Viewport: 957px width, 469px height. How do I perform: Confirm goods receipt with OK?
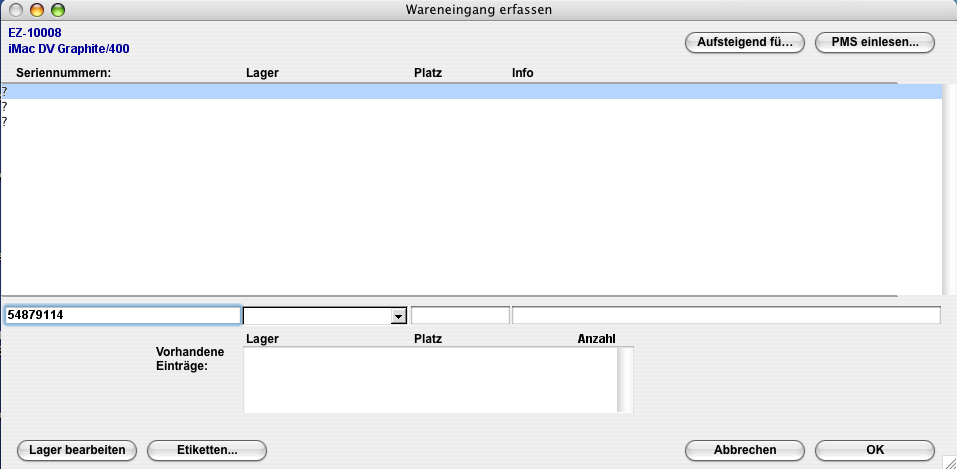[874, 450]
